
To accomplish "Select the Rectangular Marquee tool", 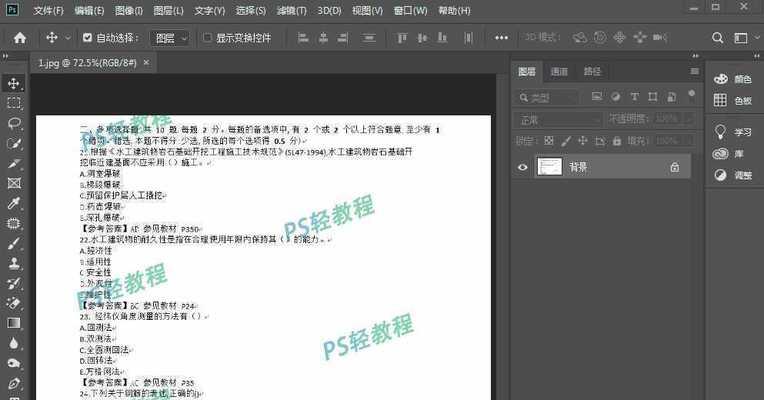I will click(x=14, y=103).
